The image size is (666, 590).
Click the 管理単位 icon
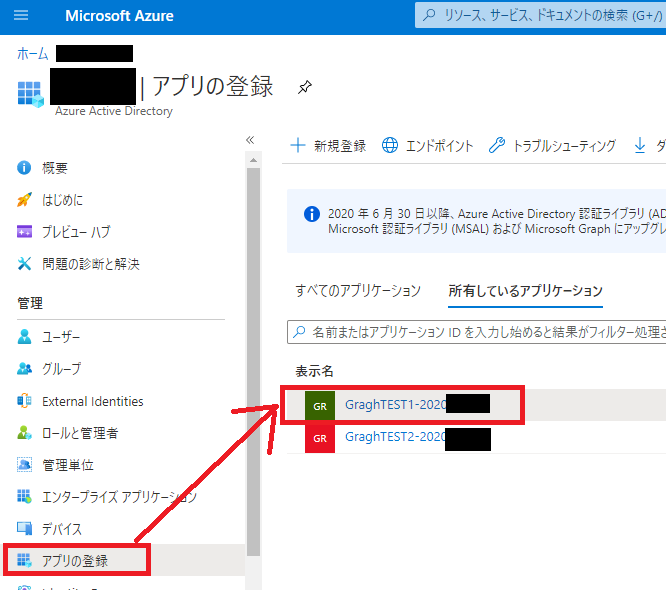[24, 464]
